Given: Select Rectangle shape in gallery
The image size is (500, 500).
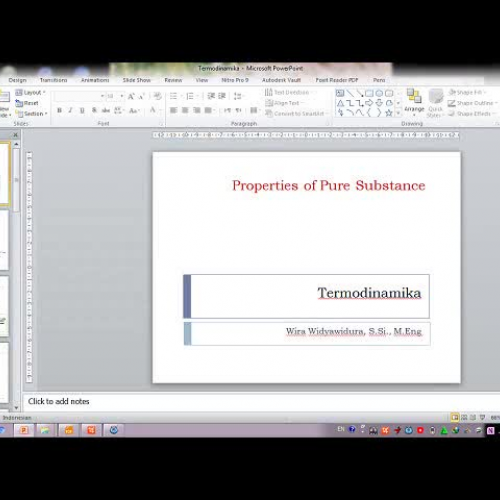Looking at the screenshot, I should [x=369, y=93].
